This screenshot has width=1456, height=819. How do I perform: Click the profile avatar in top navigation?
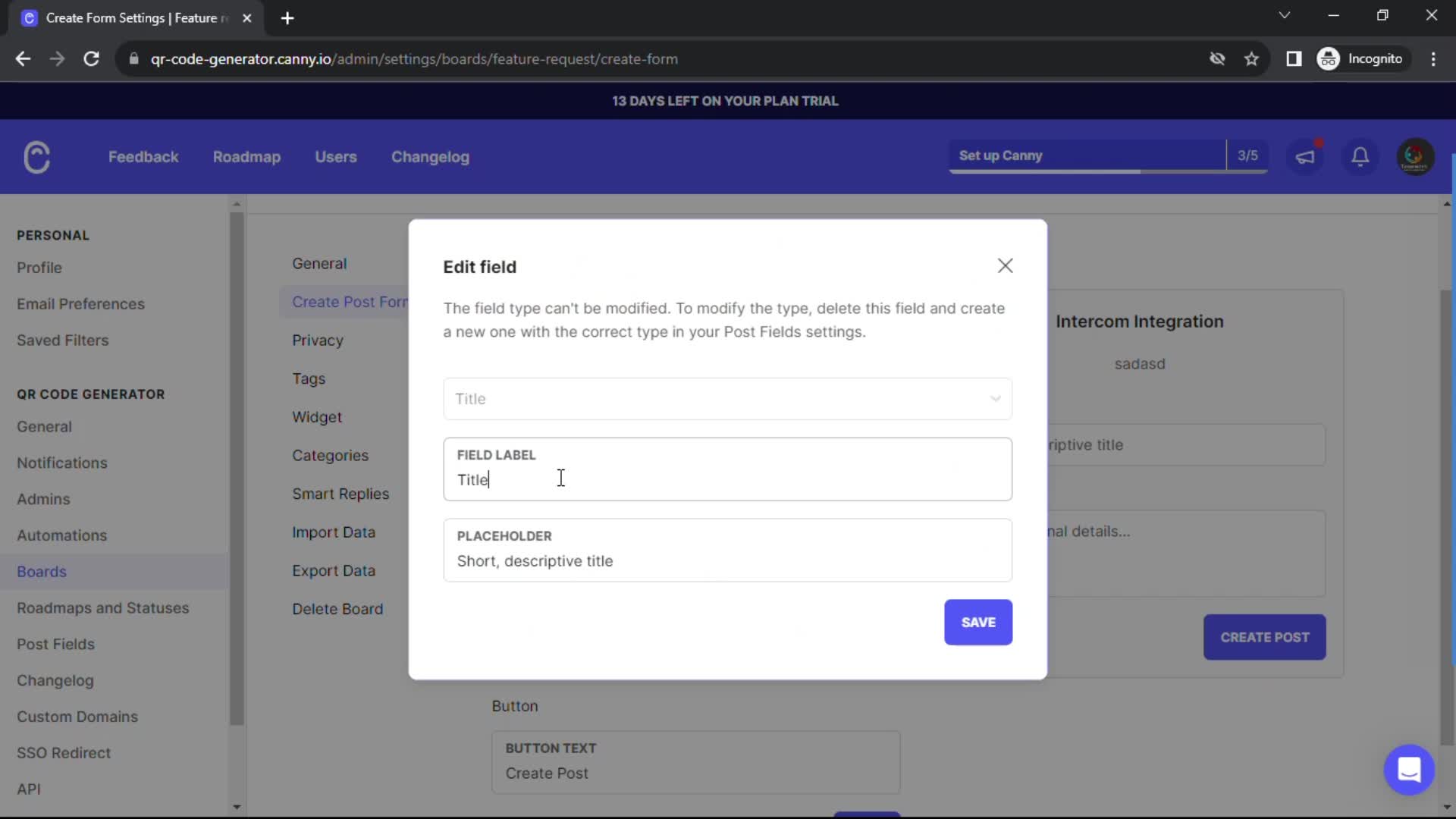click(1415, 156)
